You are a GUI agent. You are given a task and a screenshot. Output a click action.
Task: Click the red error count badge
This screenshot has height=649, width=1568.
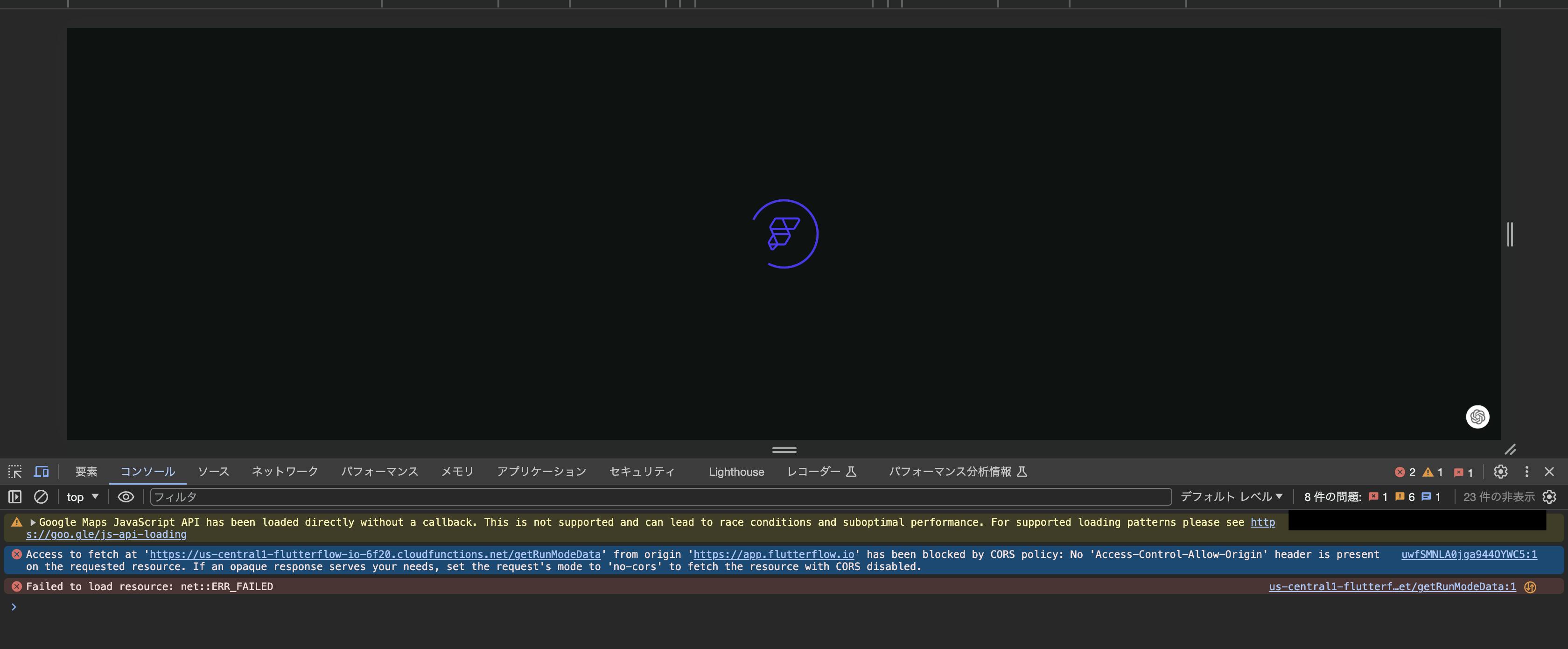coord(1404,473)
